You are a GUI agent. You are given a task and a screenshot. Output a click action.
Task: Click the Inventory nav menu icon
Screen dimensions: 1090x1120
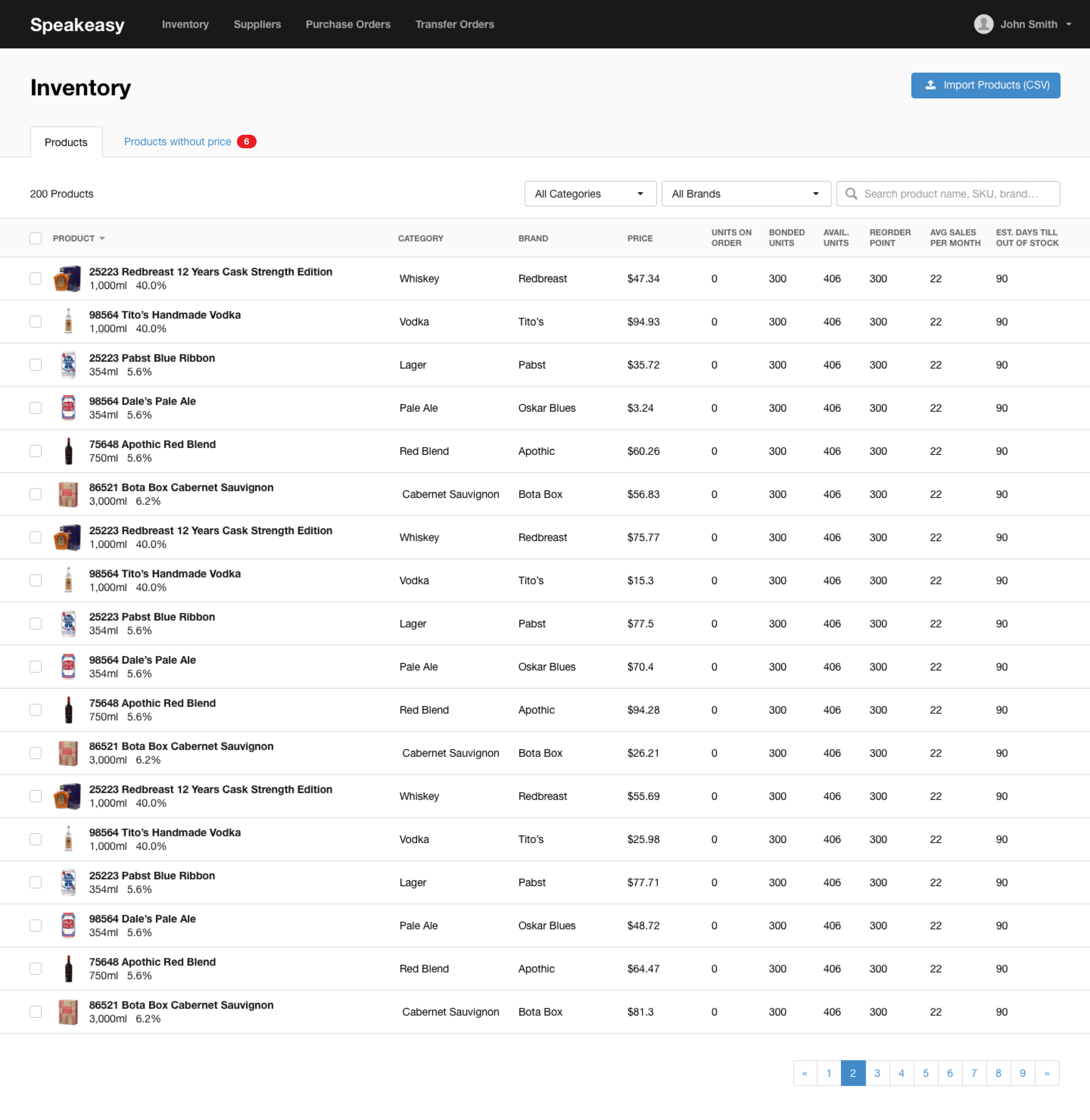click(186, 24)
